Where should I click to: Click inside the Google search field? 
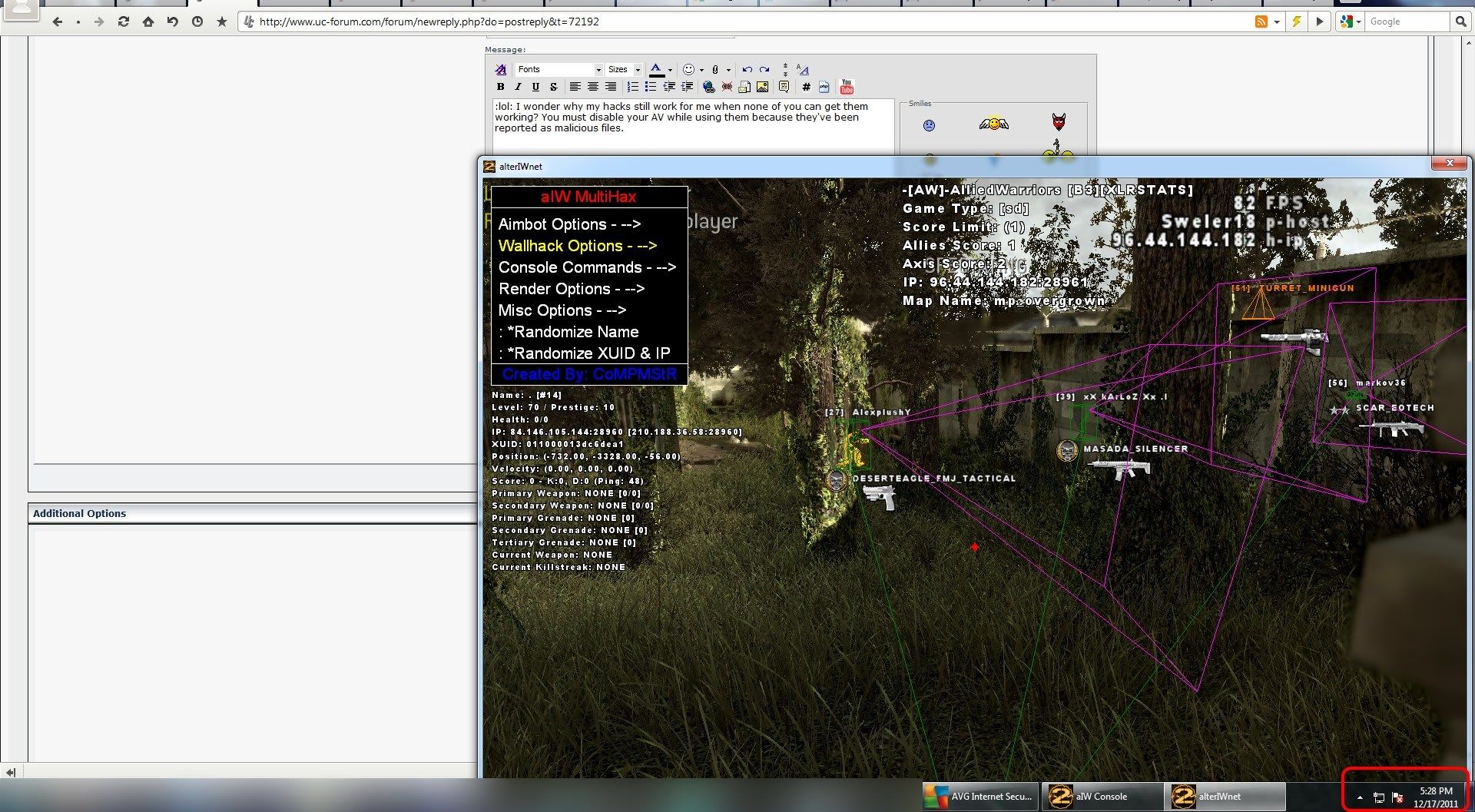pos(1407,22)
